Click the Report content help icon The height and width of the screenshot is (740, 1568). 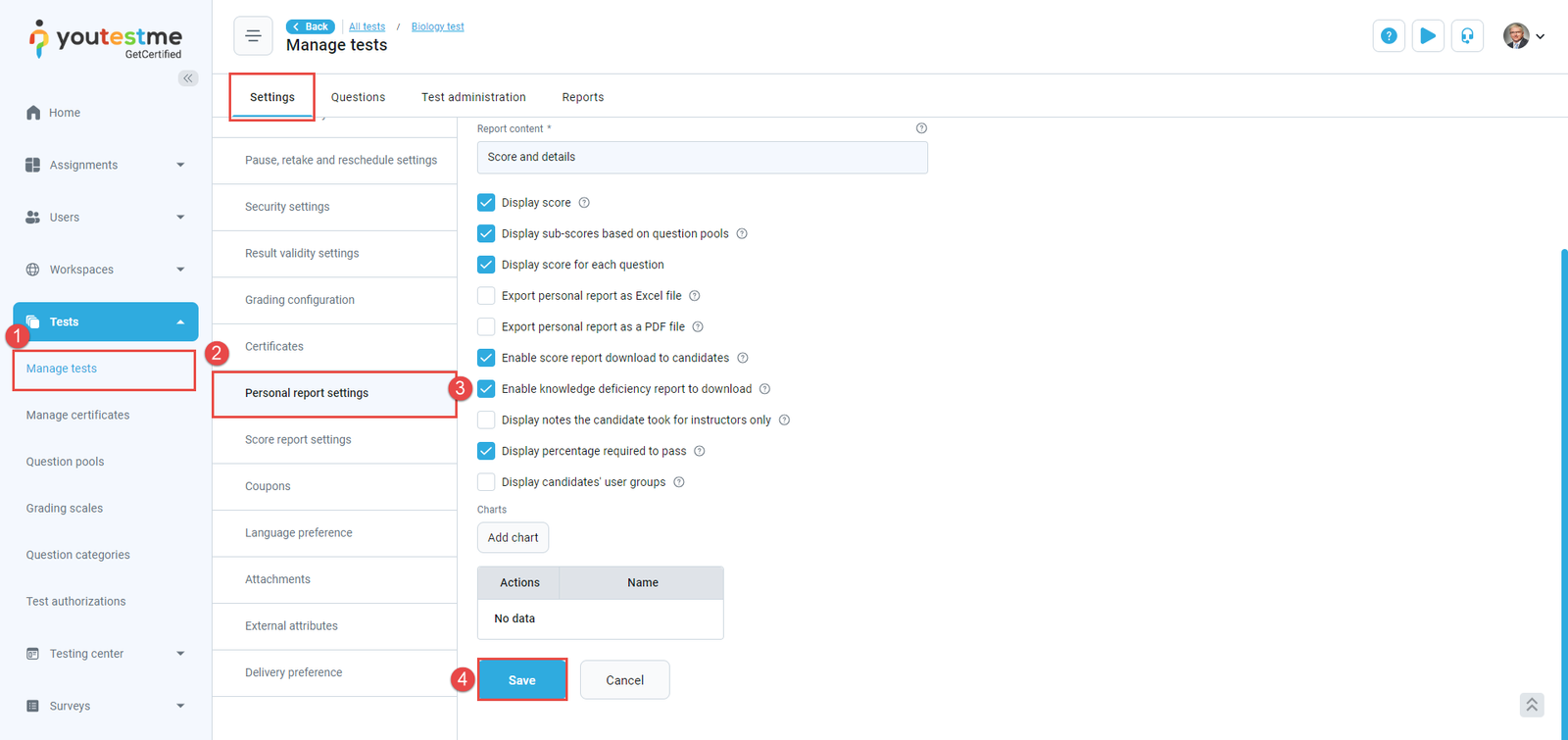pos(921,128)
